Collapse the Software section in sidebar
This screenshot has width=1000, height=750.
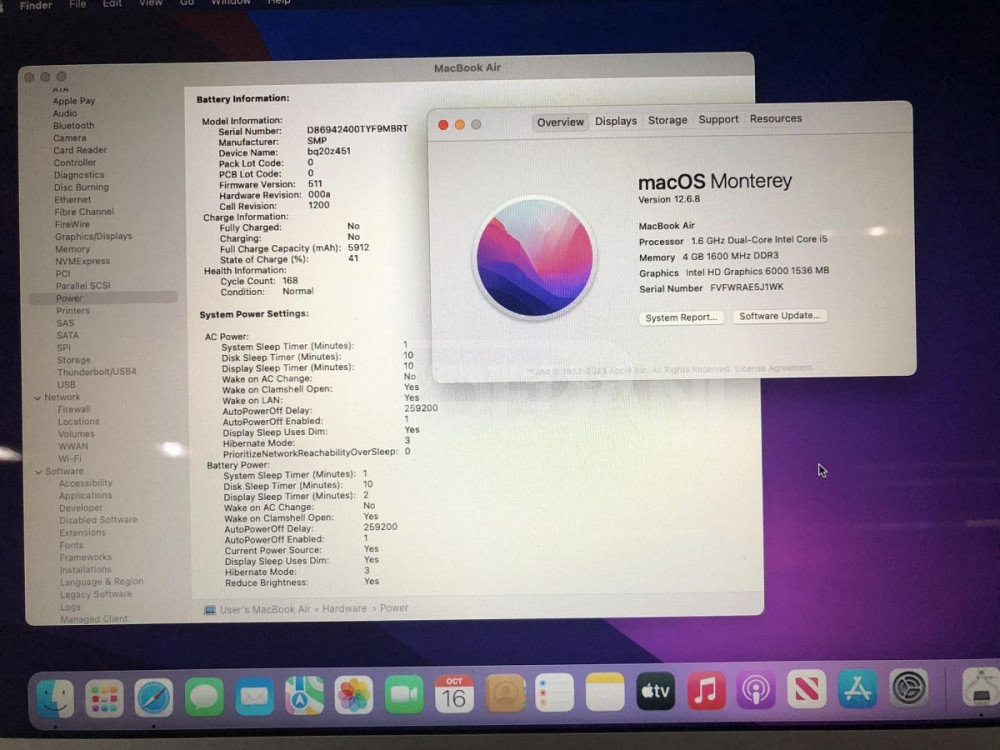(x=39, y=471)
